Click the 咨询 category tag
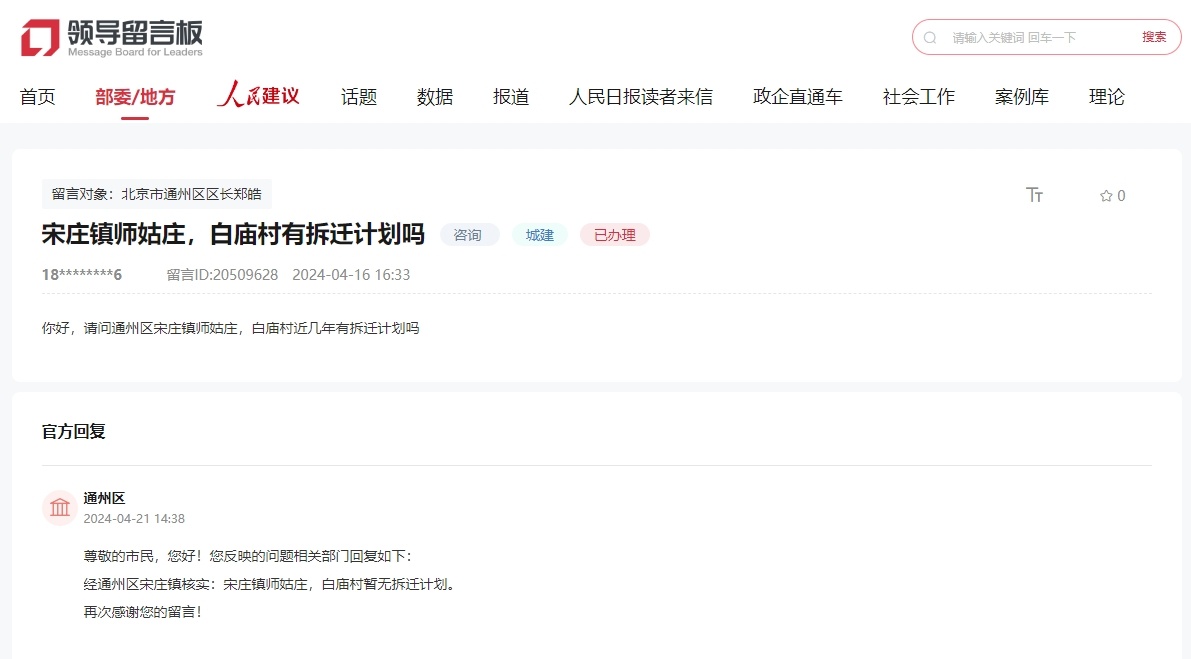 [x=468, y=235]
